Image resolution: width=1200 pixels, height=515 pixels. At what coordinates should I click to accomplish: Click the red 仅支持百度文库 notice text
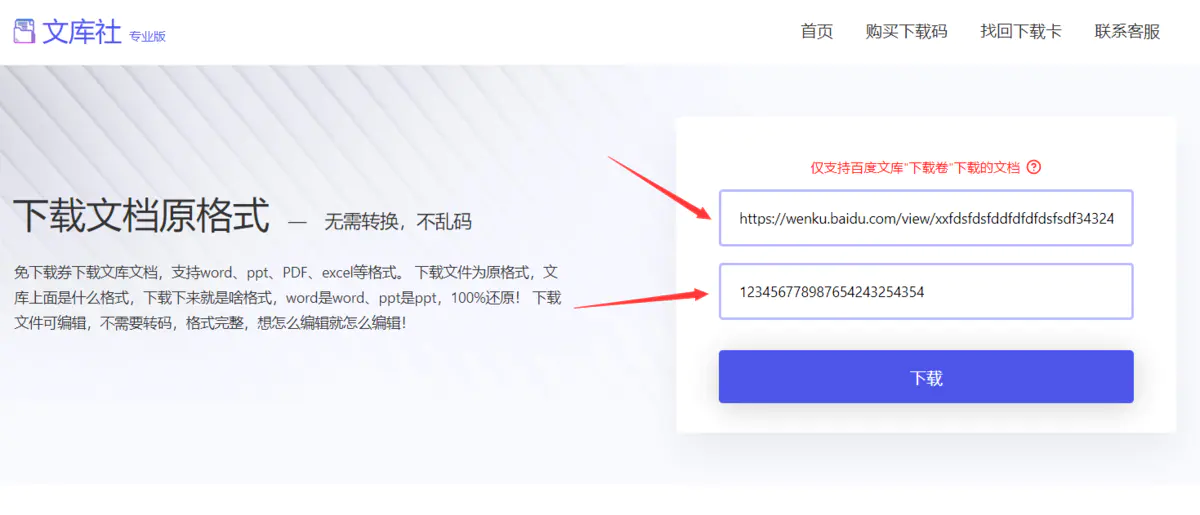click(915, 167)
